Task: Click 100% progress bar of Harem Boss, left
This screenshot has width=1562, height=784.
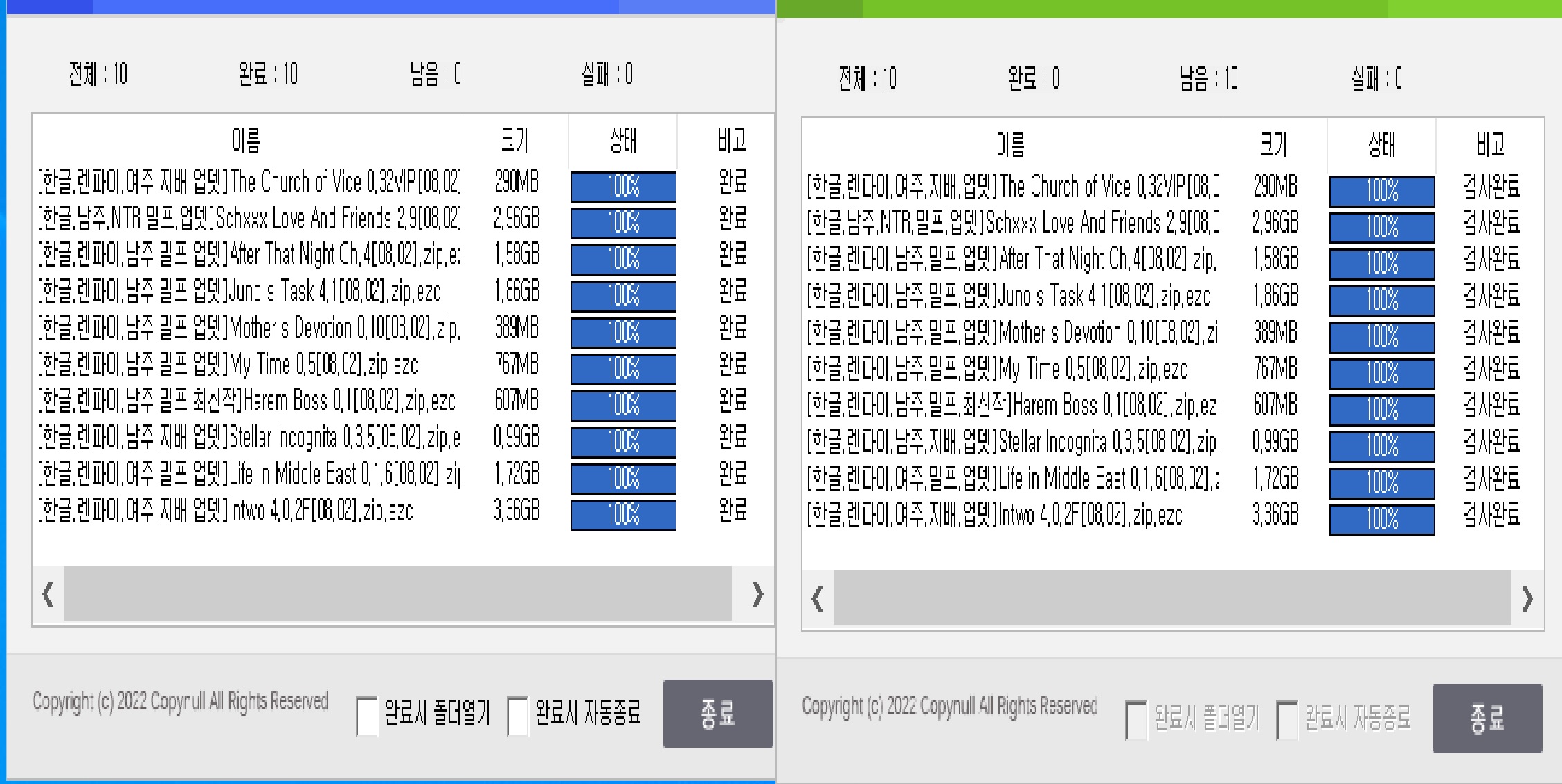Action: pyautogui.click(x=623, y=405)
